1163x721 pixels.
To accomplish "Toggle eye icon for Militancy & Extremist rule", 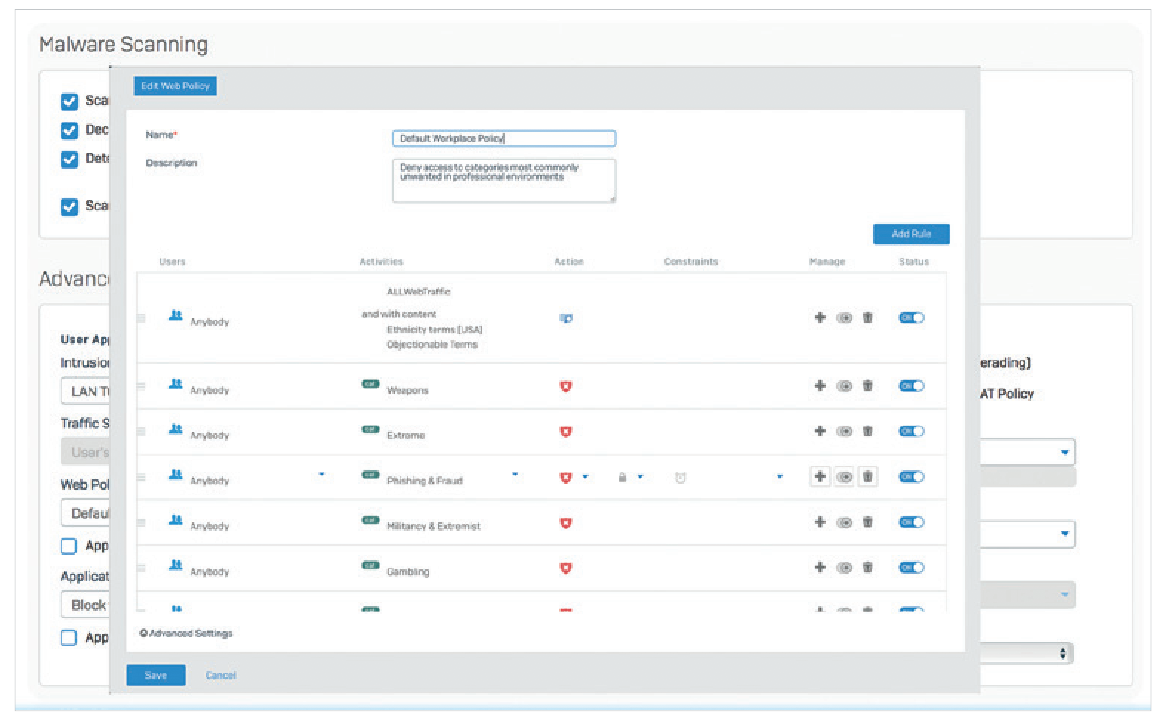I will tap(844, 522).
